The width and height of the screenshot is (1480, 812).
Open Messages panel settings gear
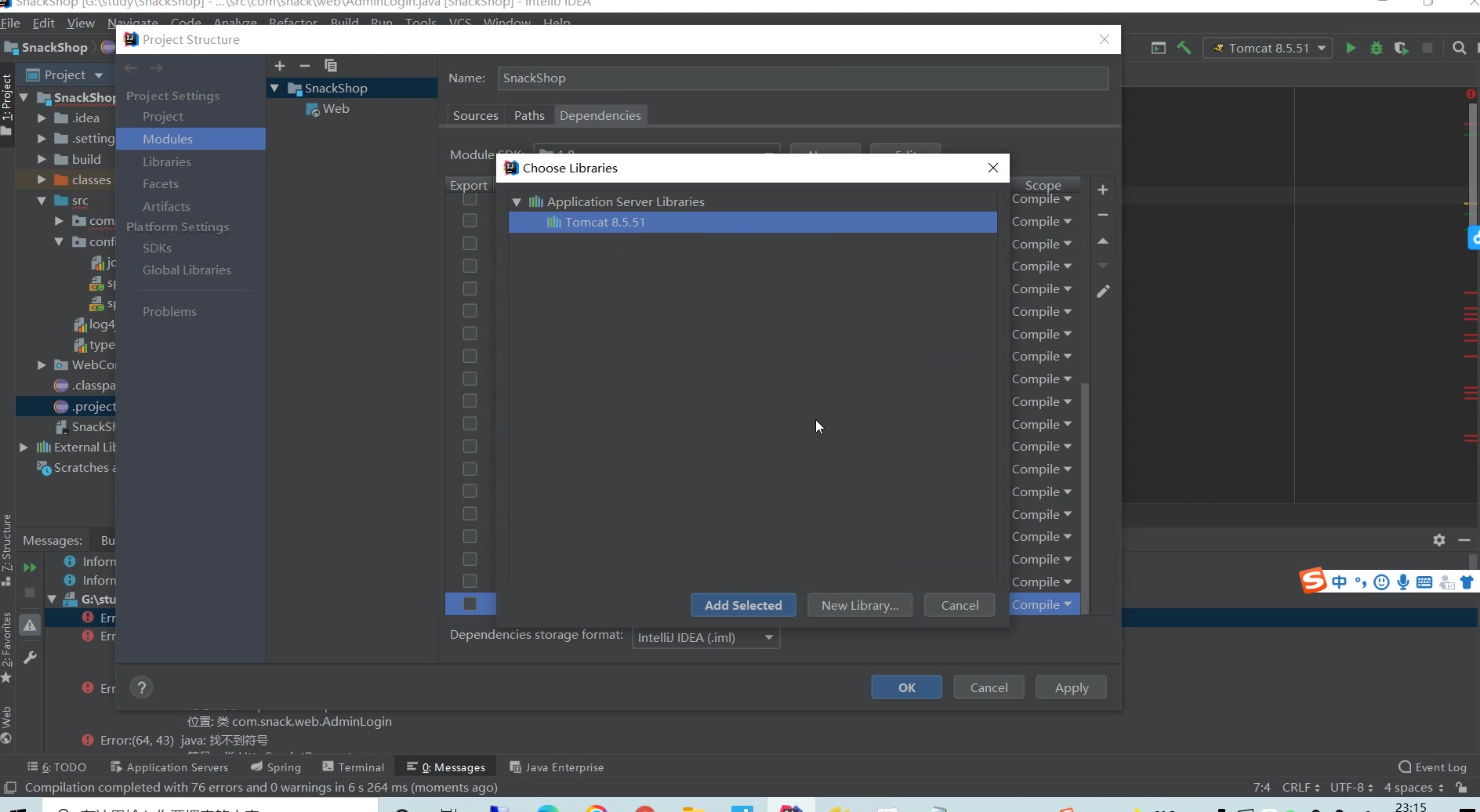pos(1439,540)
